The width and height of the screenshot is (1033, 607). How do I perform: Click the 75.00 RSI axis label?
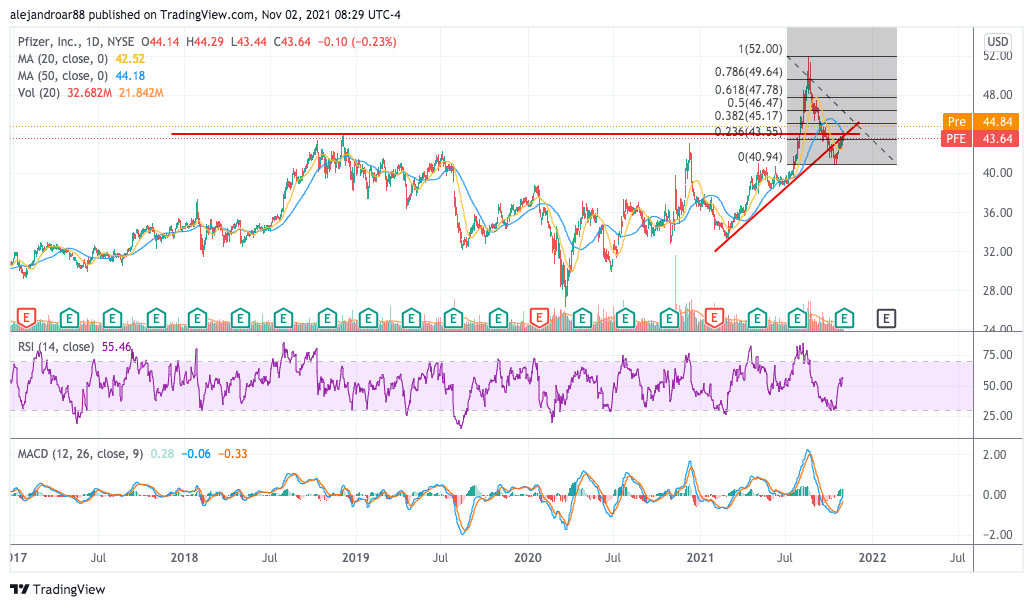(997, 355)
